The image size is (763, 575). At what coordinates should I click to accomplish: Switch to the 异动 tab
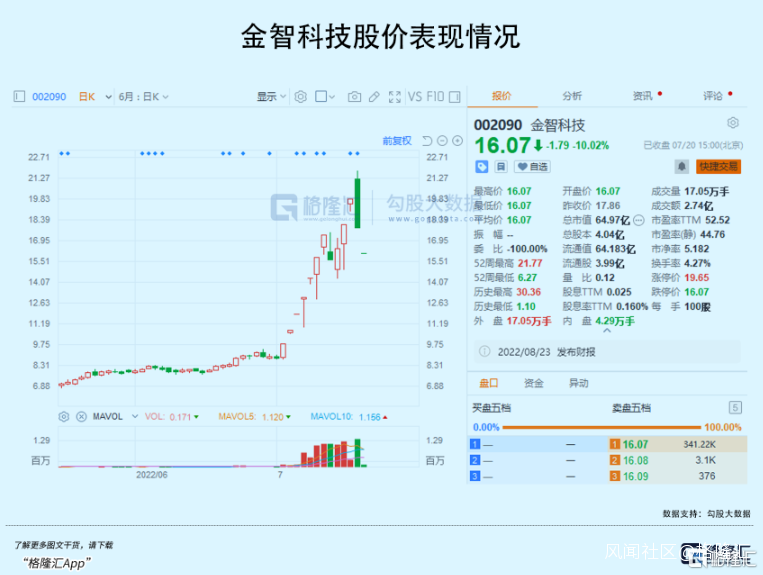point(579,383)
